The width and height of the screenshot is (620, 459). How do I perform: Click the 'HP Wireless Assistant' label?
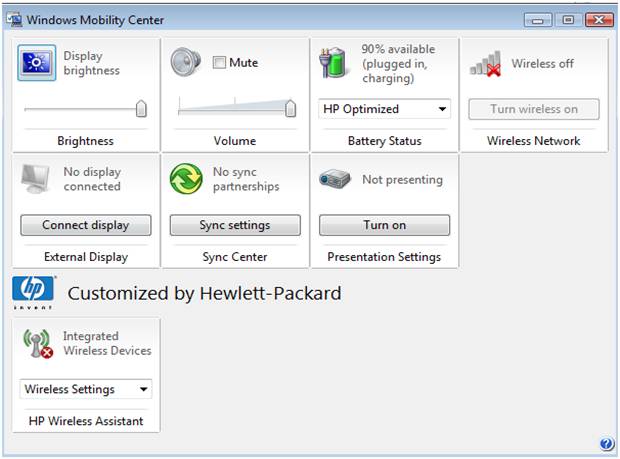86,421
